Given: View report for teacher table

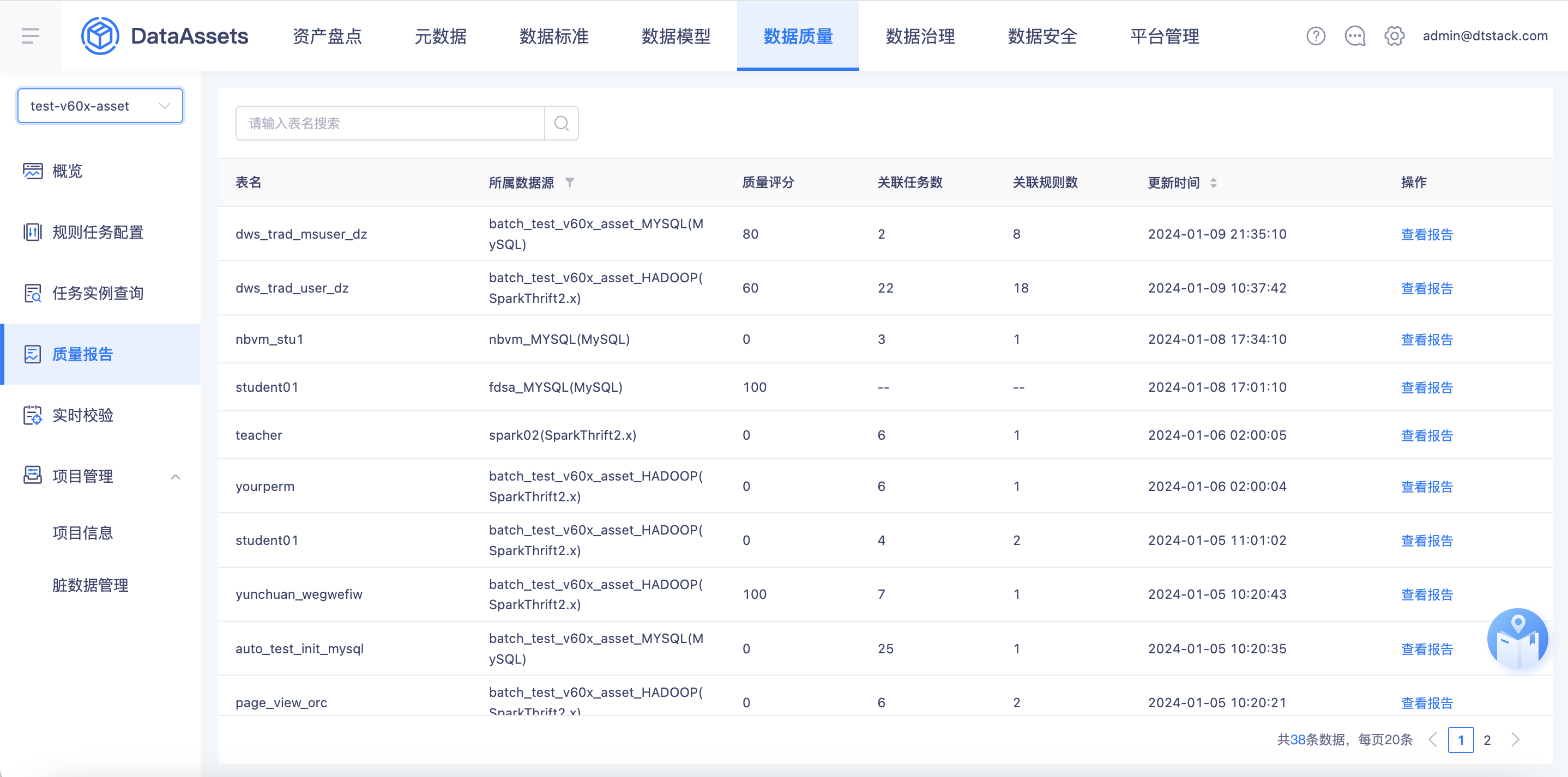Looking at the screenshot, I should (1426, 435).
